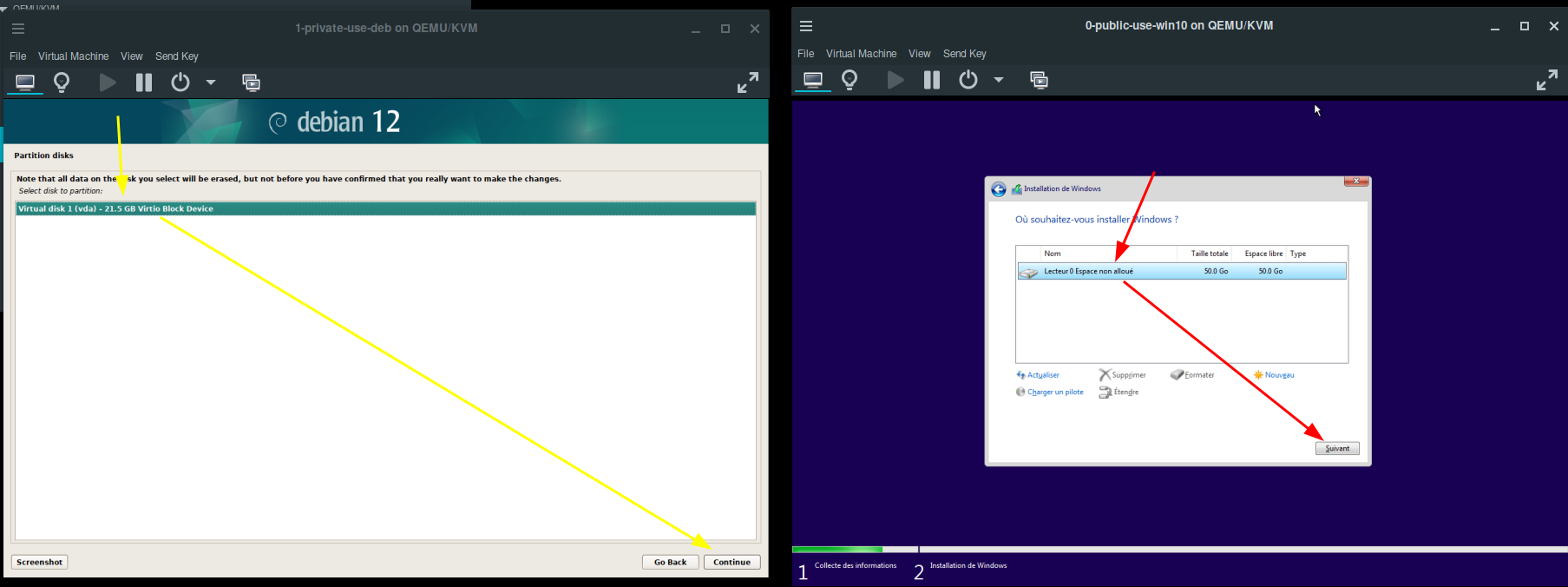Open hamburger menu of debian window
The height and width of the screenshot is (587, 1568).
pyautogui.click(x=18, y=29)
